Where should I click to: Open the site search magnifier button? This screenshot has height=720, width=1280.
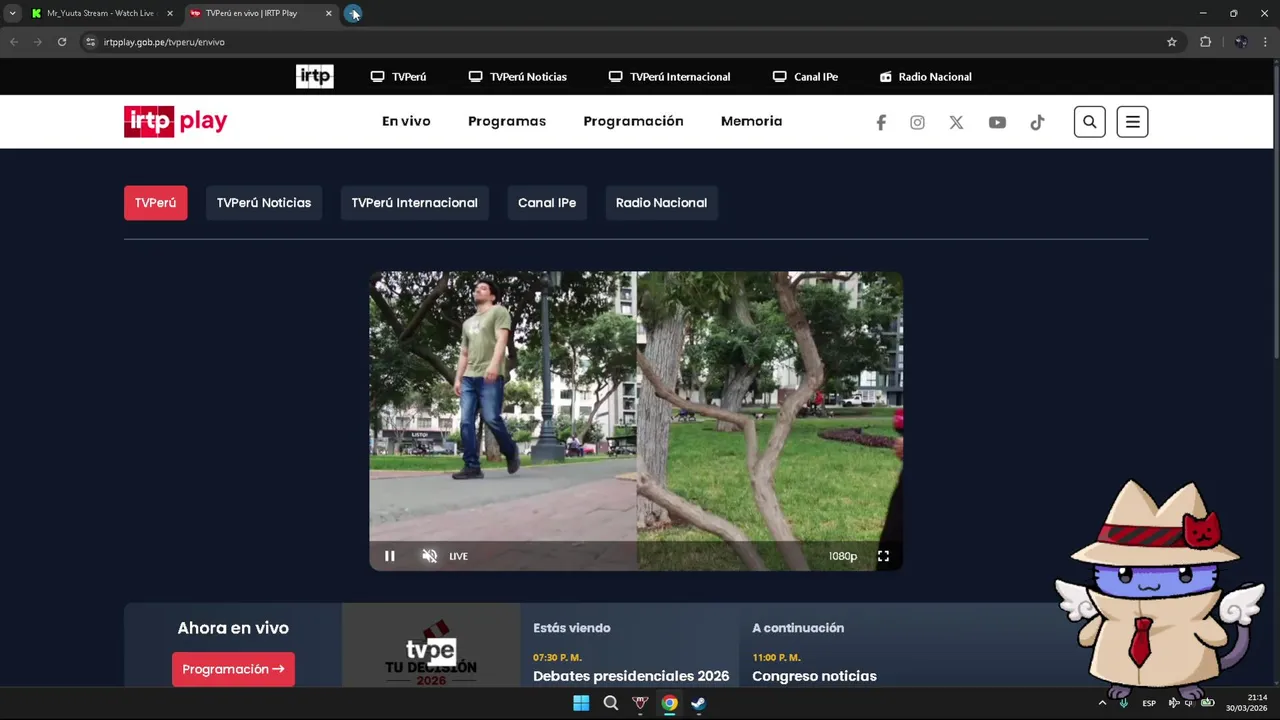click(1089, 122)
